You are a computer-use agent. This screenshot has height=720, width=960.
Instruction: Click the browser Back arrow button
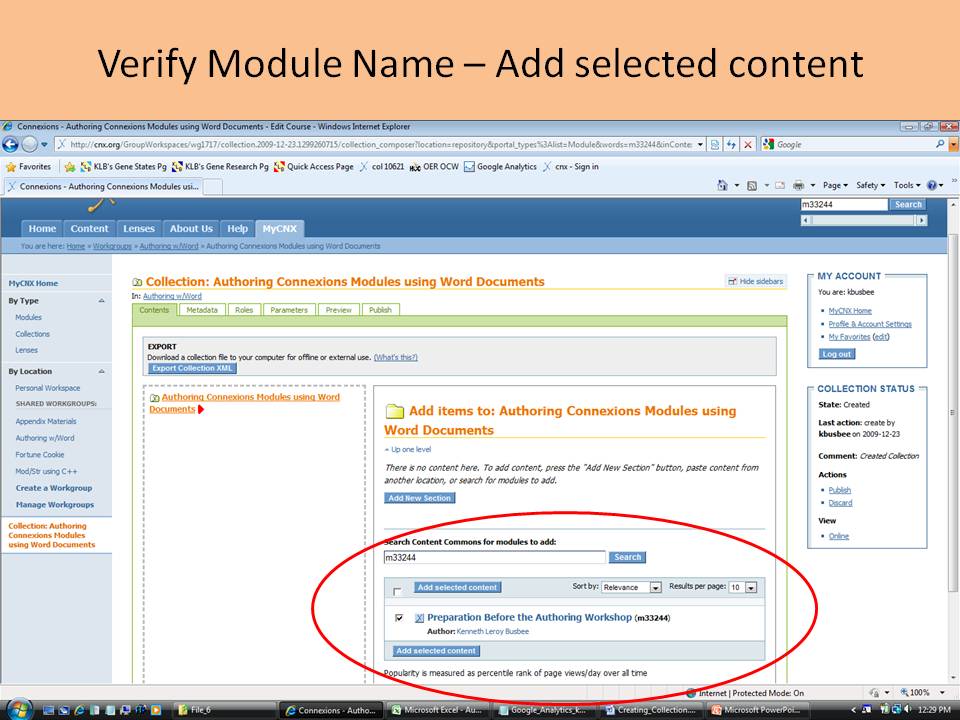(10, 144)
